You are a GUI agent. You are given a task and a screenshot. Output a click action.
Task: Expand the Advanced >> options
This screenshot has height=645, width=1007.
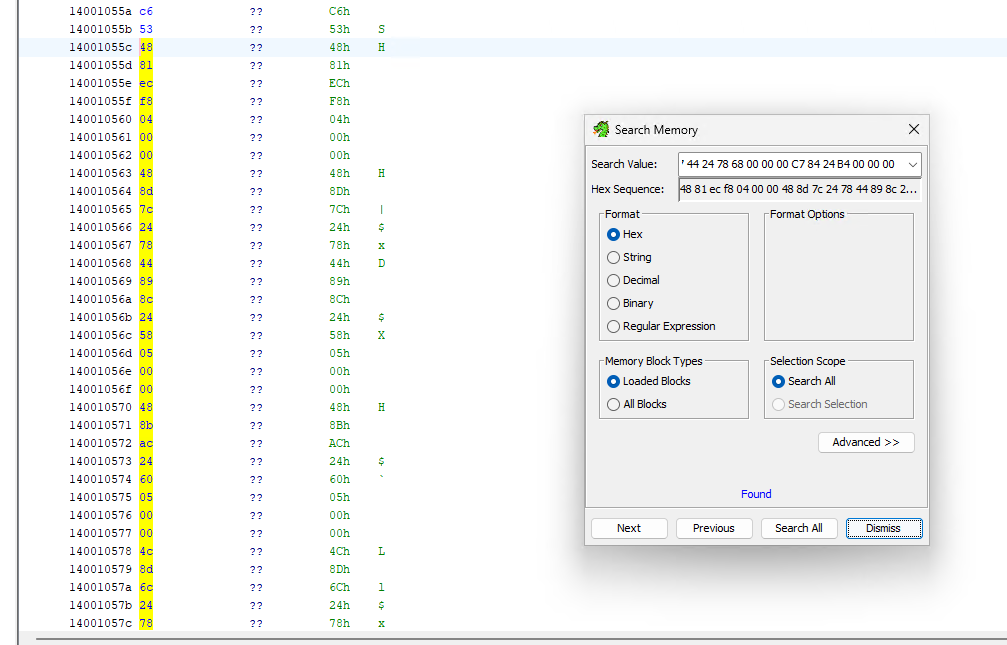865,442
